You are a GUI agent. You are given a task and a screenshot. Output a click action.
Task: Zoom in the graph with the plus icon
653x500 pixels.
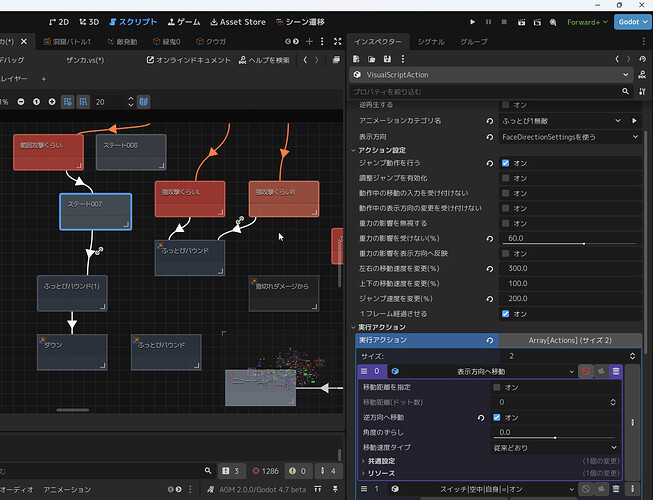[52, 102]
